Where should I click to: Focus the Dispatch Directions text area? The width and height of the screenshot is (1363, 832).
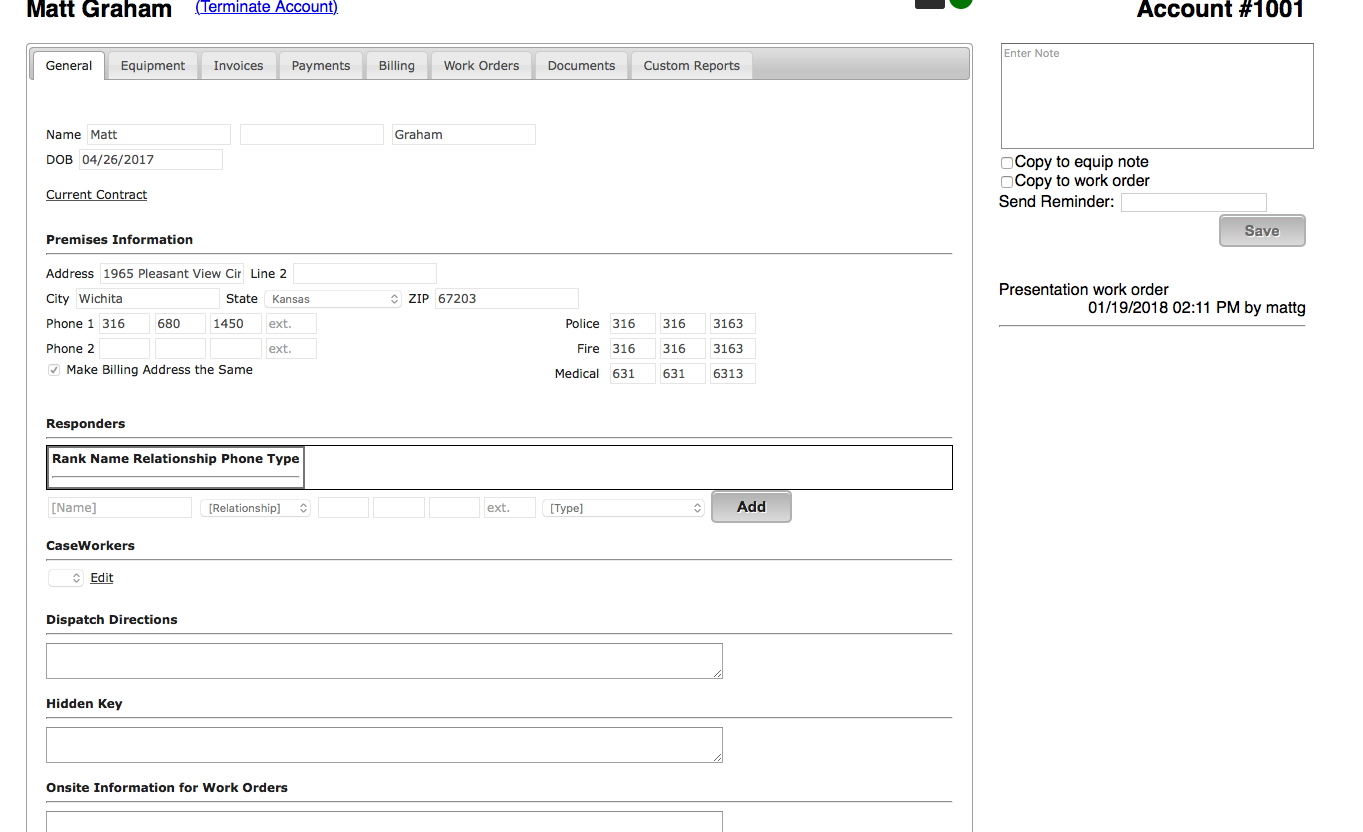pos(384,661)
